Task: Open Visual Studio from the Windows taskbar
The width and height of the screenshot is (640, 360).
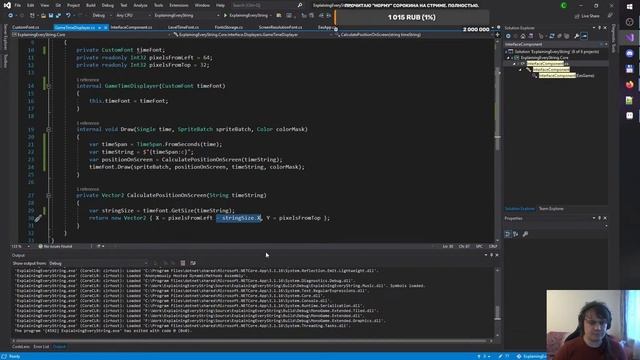Action: click(629, 38)
